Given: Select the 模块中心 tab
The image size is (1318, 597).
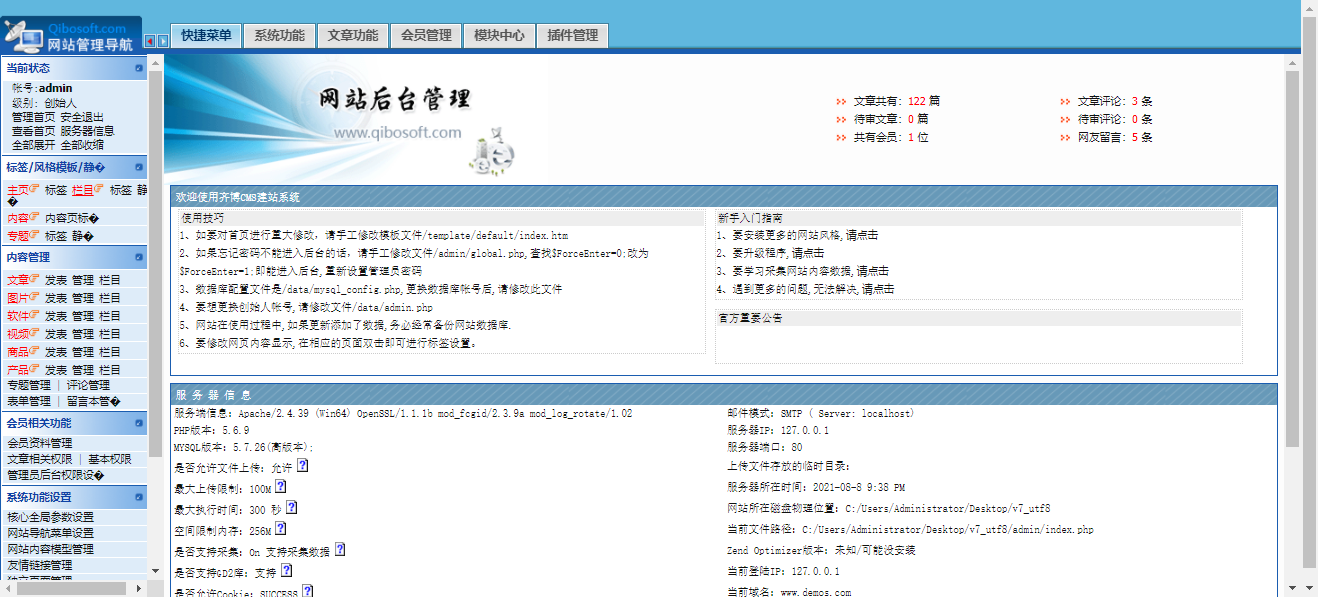Looking at the screenshot, I should (x=499, y=35).
